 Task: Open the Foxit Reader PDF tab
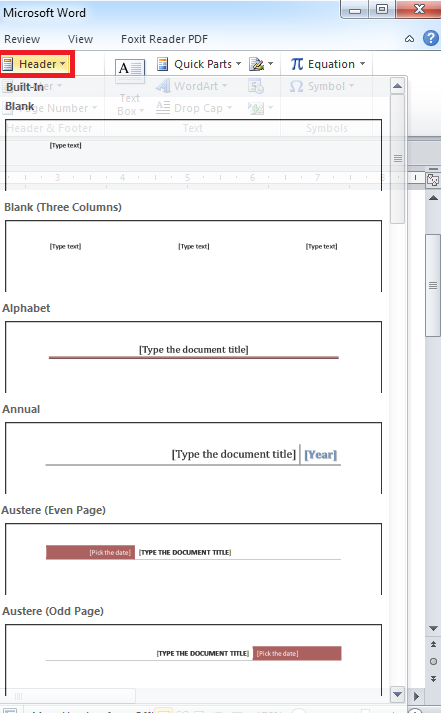coord(164,39)
